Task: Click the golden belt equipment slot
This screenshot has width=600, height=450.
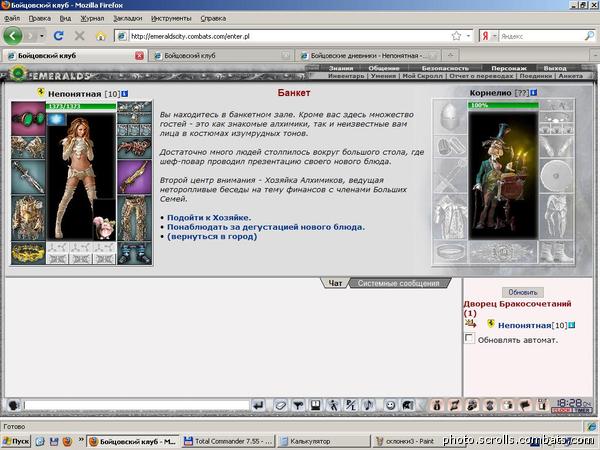Action: [28, 253]
